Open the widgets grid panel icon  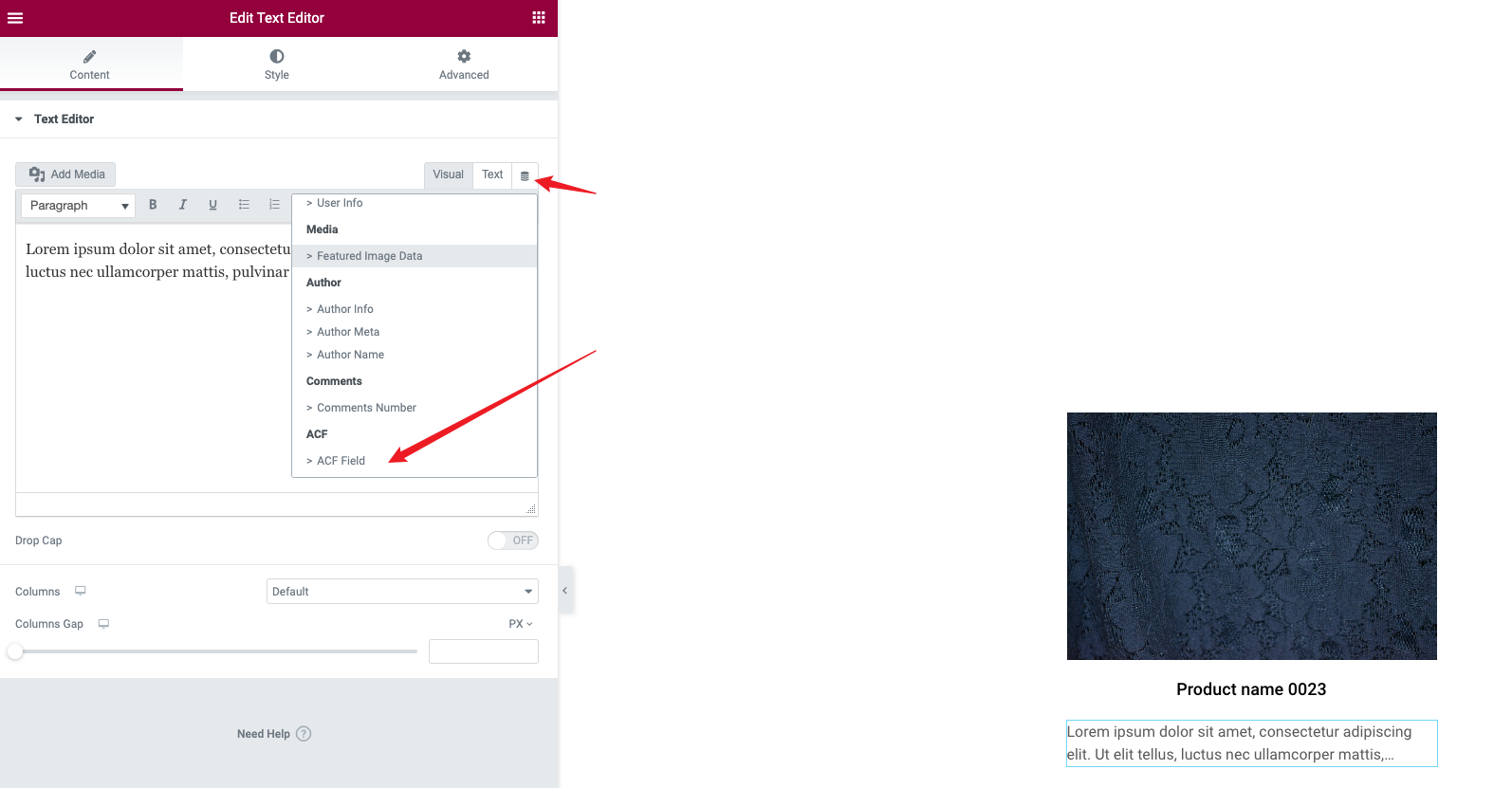click(x=539, y=18)
